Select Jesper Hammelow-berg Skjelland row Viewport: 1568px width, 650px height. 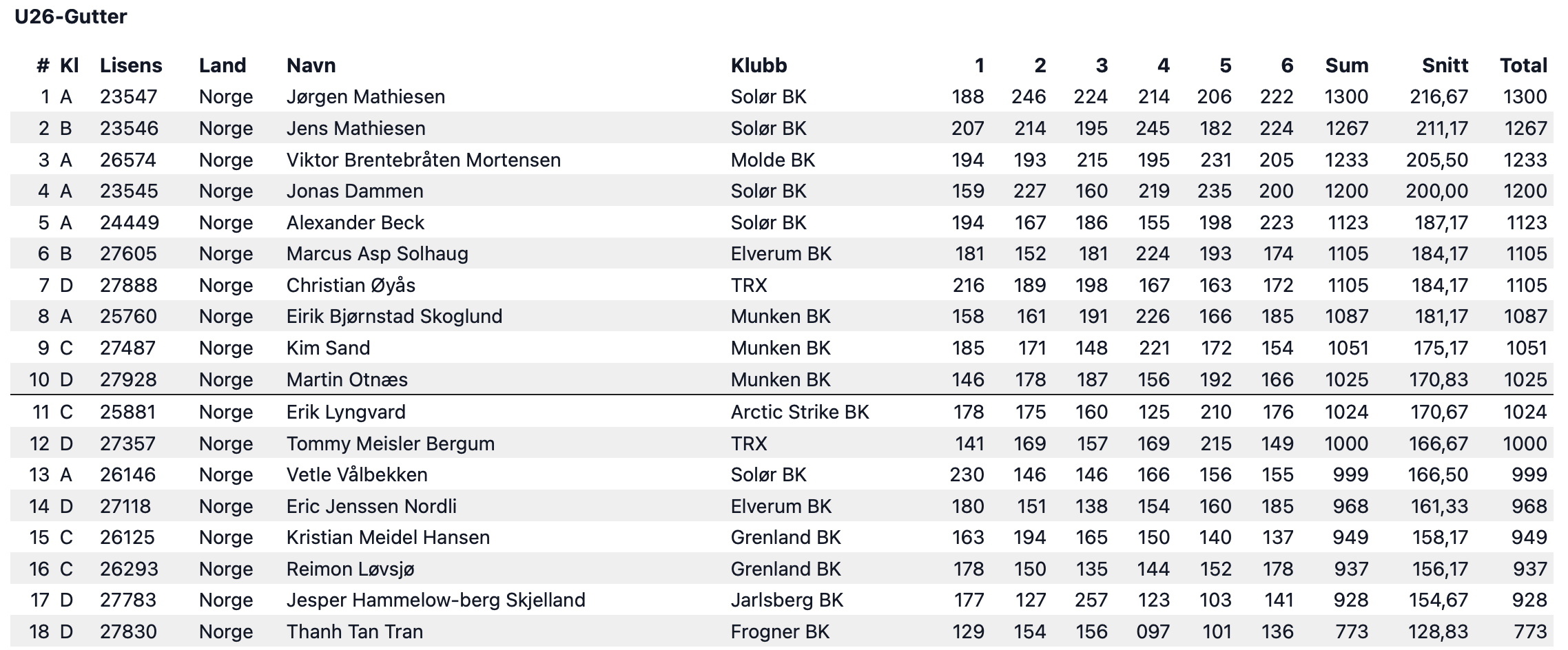782,600
